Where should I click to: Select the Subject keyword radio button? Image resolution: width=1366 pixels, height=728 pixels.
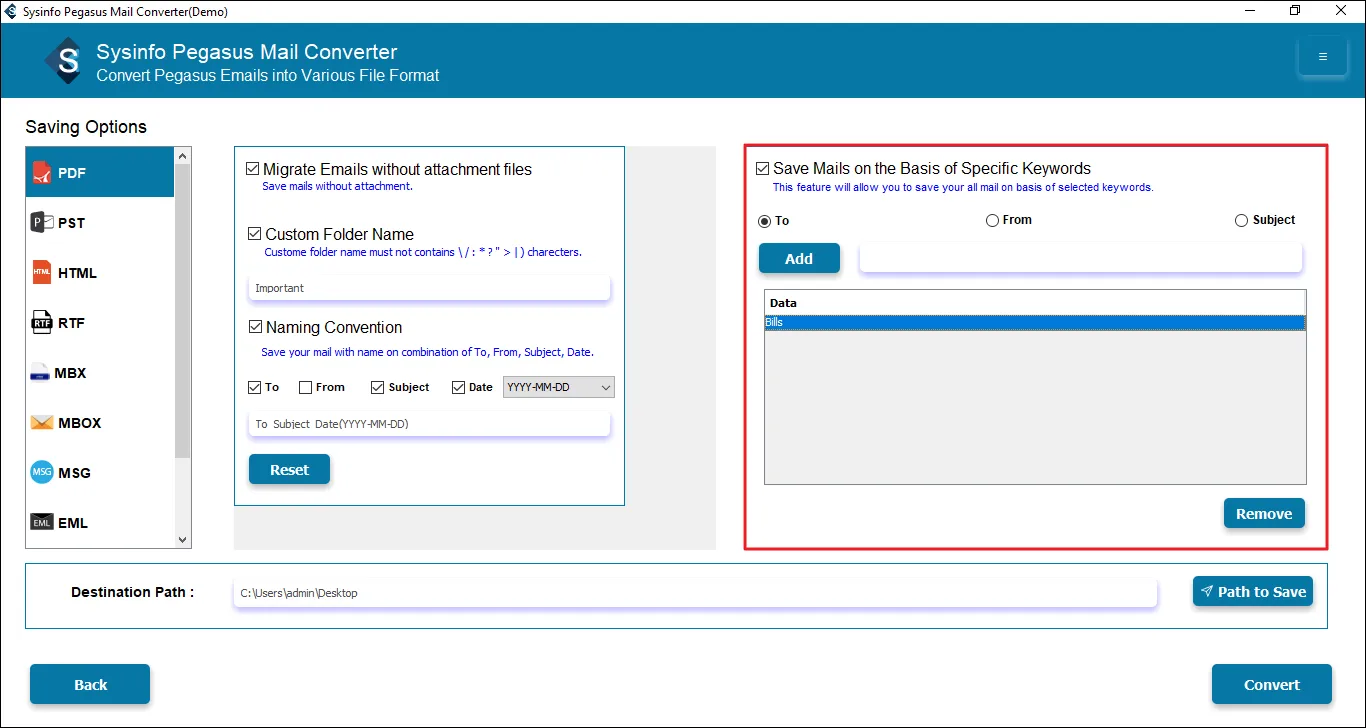[x=1241, y=220]
